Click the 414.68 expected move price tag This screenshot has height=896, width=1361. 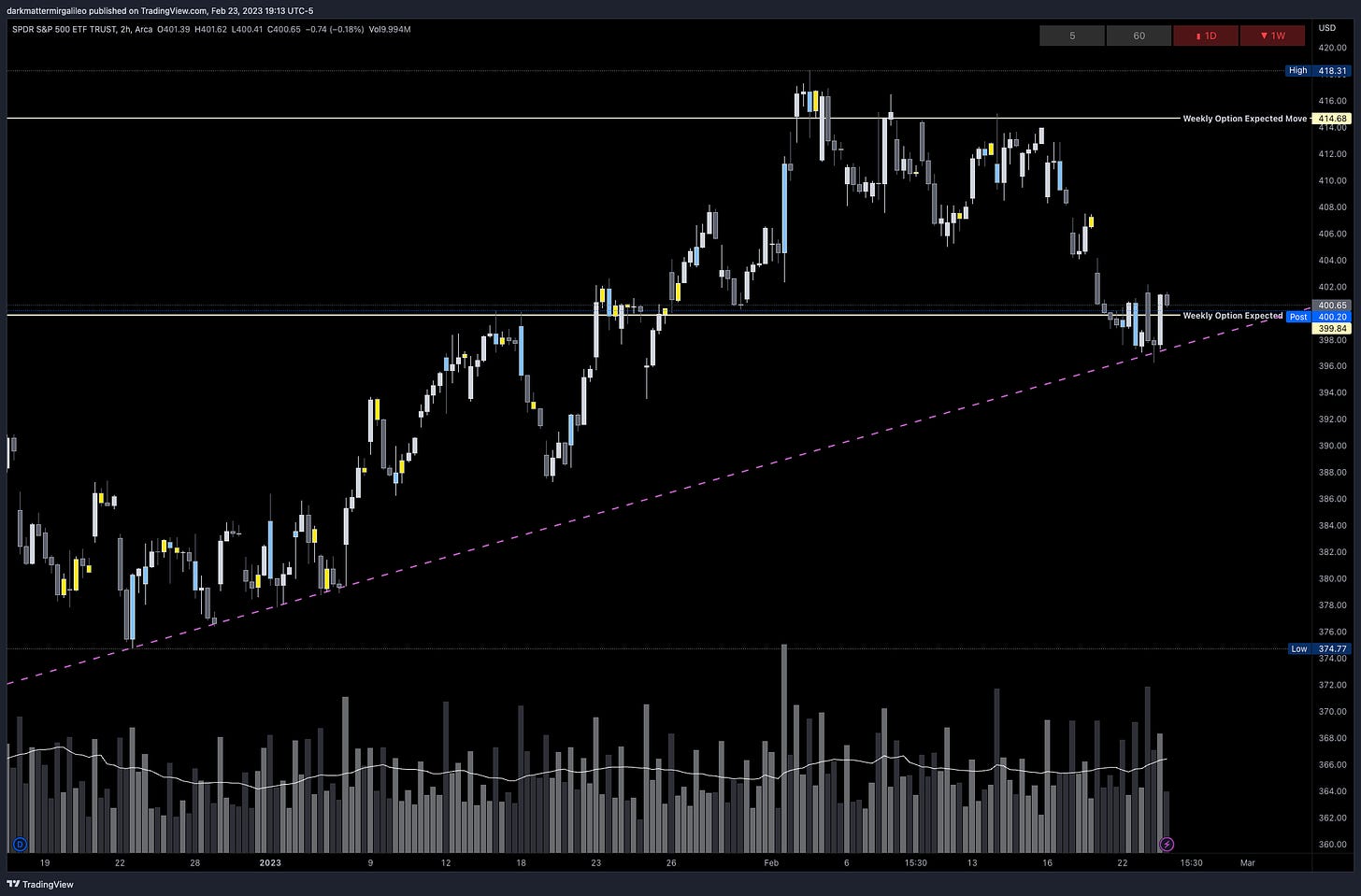pos(1332,119)
